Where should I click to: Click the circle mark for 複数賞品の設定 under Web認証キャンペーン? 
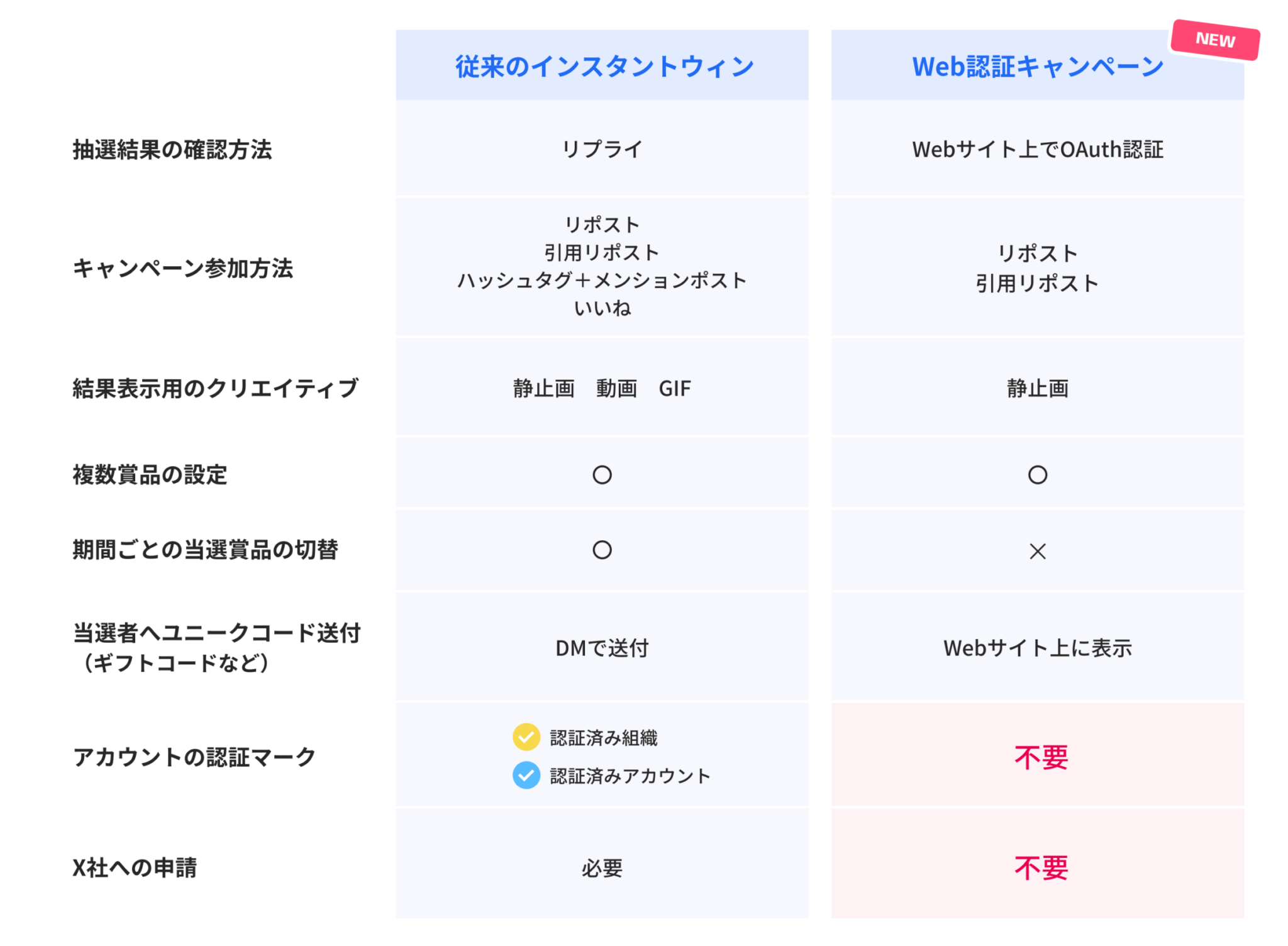(1037, 475)
